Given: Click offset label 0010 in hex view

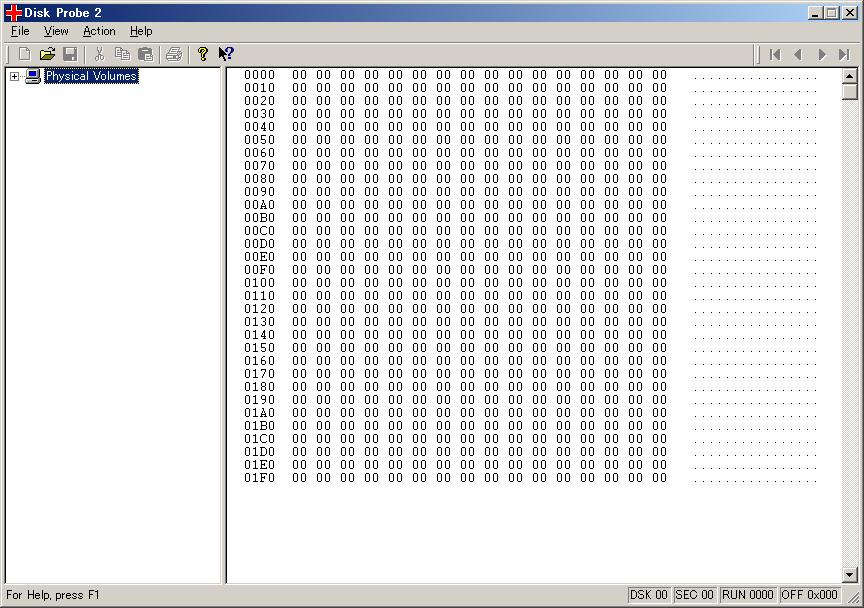Looking at the screenshot, I should click(260, 88).
